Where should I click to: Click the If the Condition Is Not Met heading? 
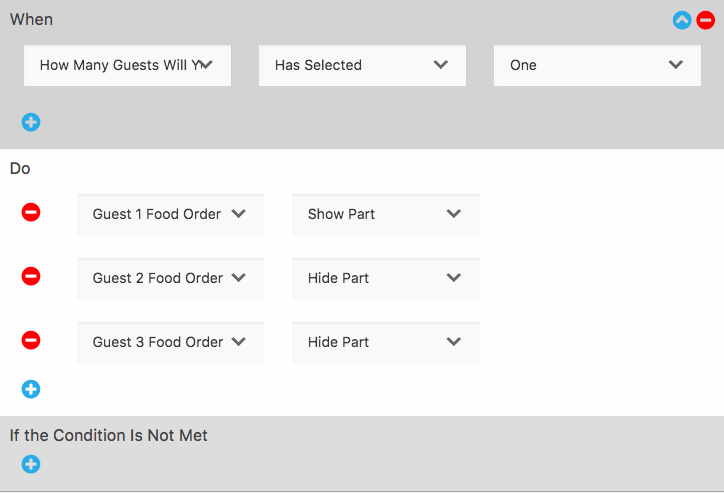109,435
